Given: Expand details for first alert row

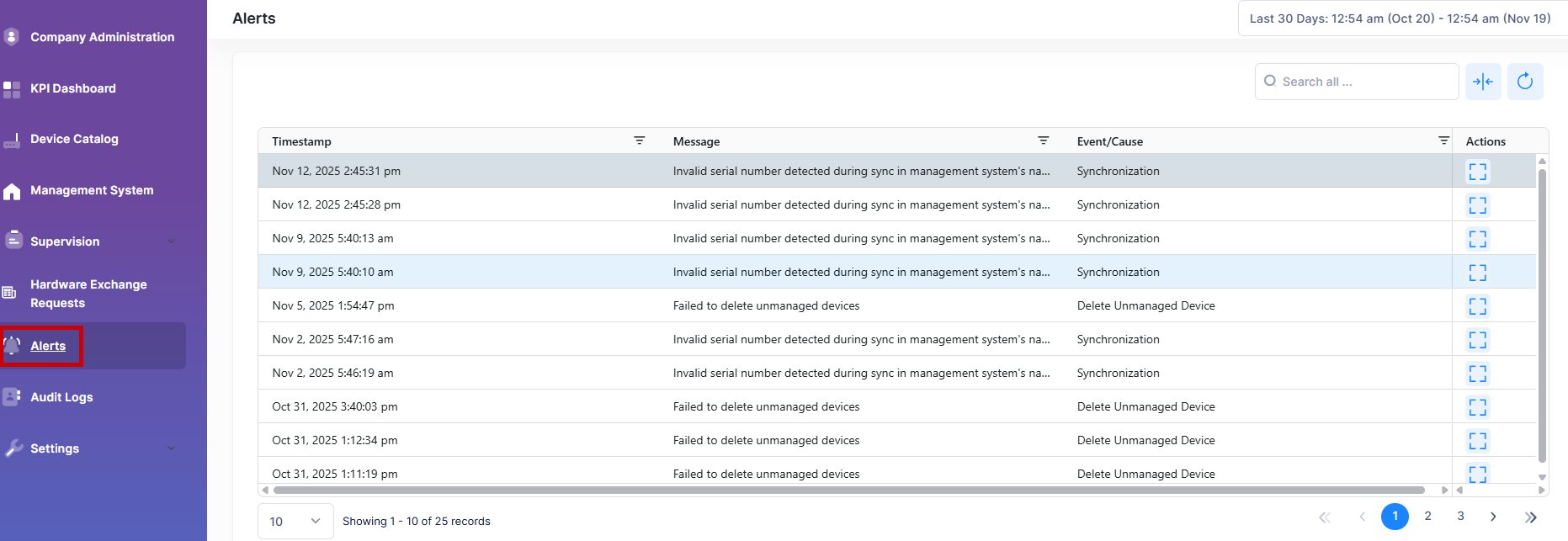Looking at the screenshot, I should pyautogui.click(x=1477, y=172).
